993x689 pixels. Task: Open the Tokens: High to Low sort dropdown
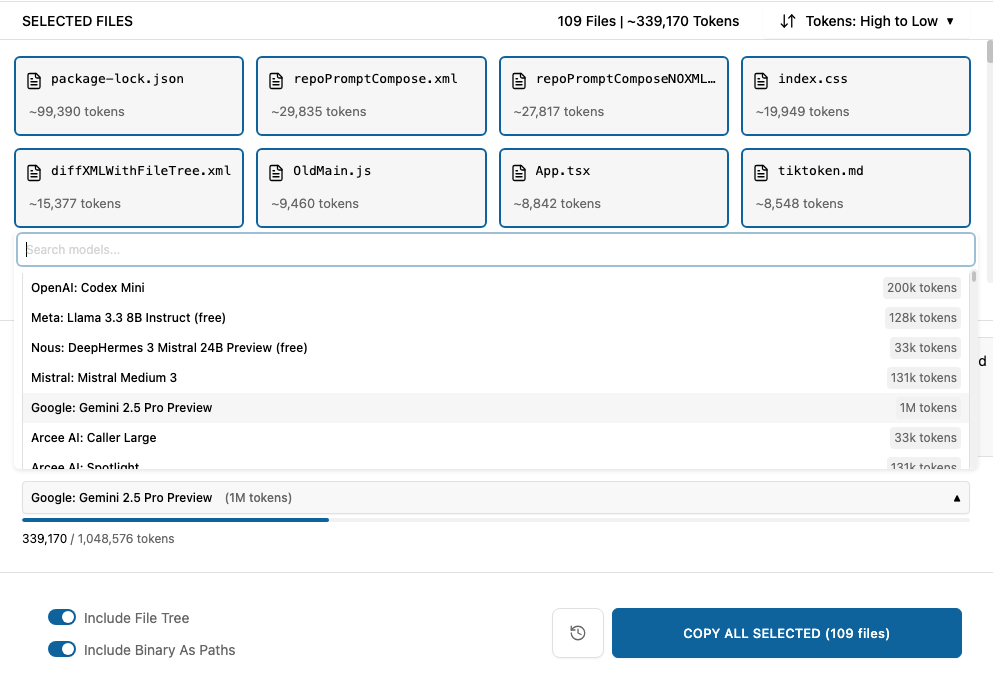click(x=868, y=21)
